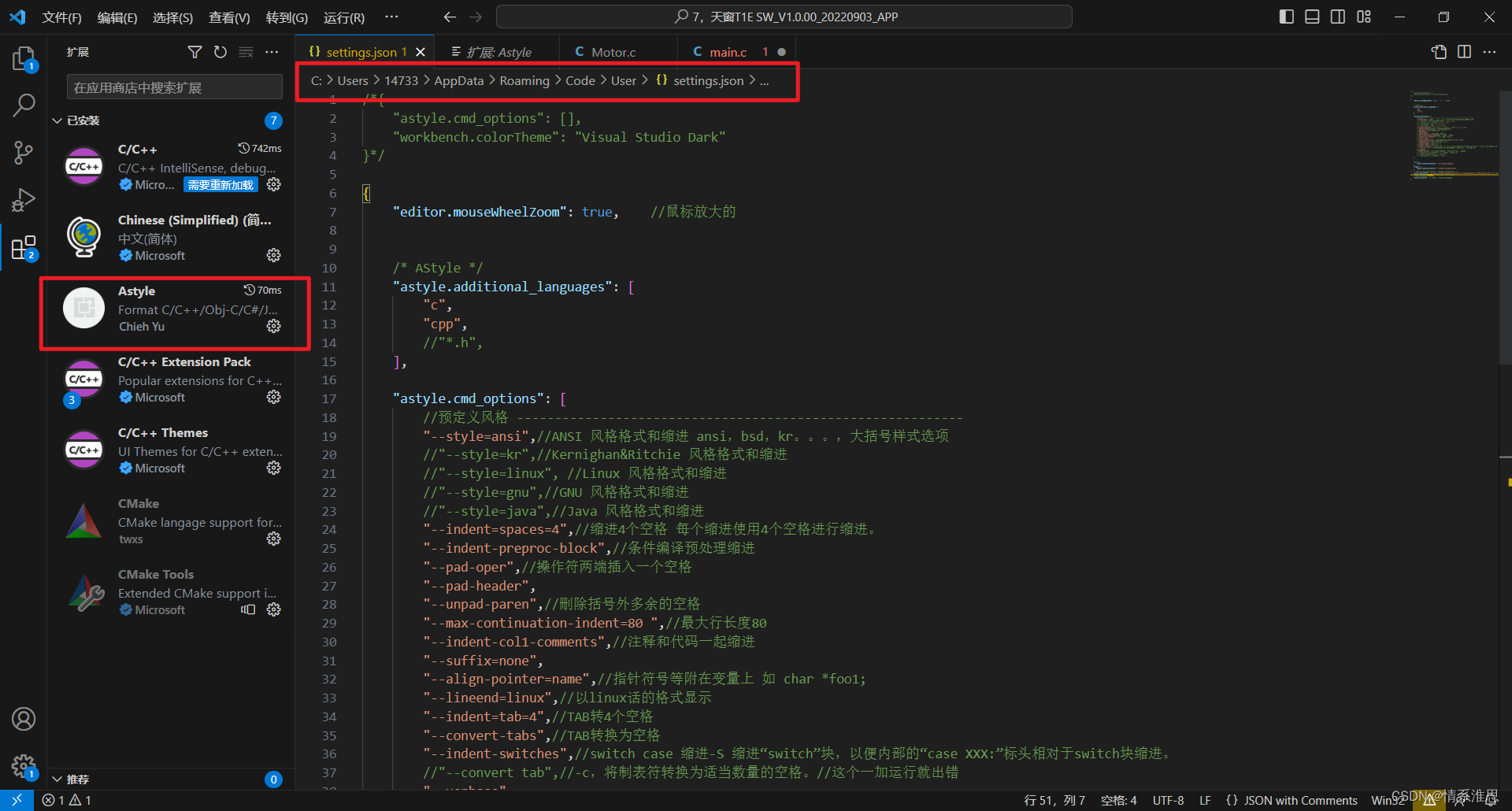
Task: Split the editor to the right
Action: (x=1464, y=52)
